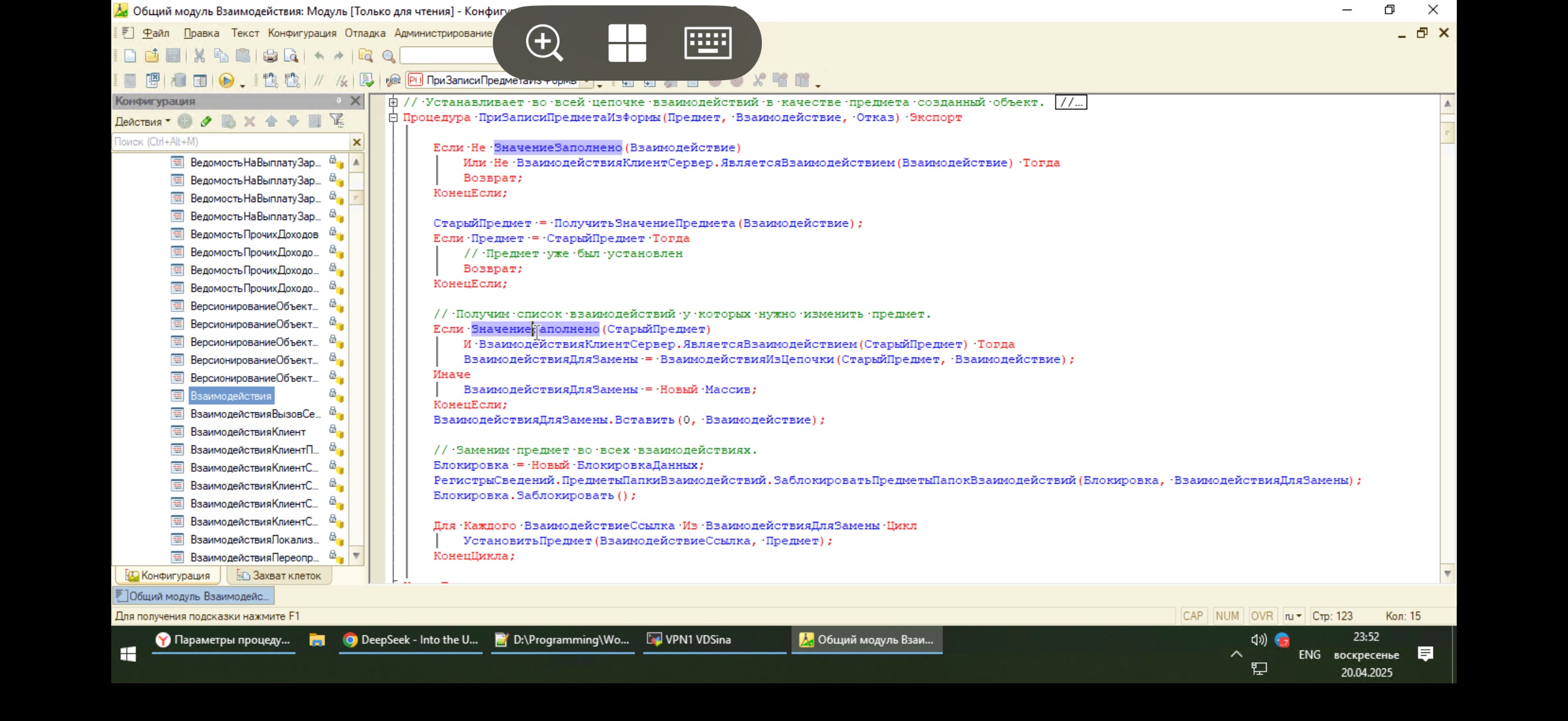Toggle the pin icon of Configuration panel
Image resolution: width=1568 pixels, height=721 pixels.
tap(339, 100)
